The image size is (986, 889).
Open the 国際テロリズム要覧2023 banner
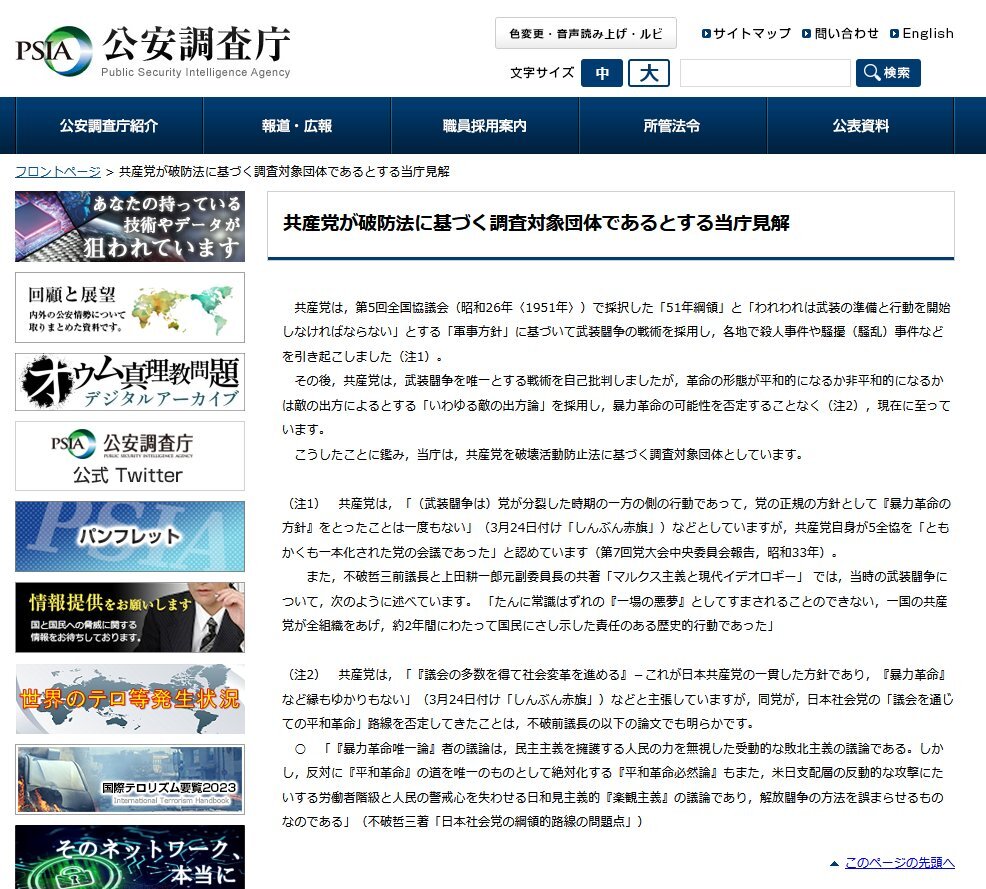(x=130, y=780)
